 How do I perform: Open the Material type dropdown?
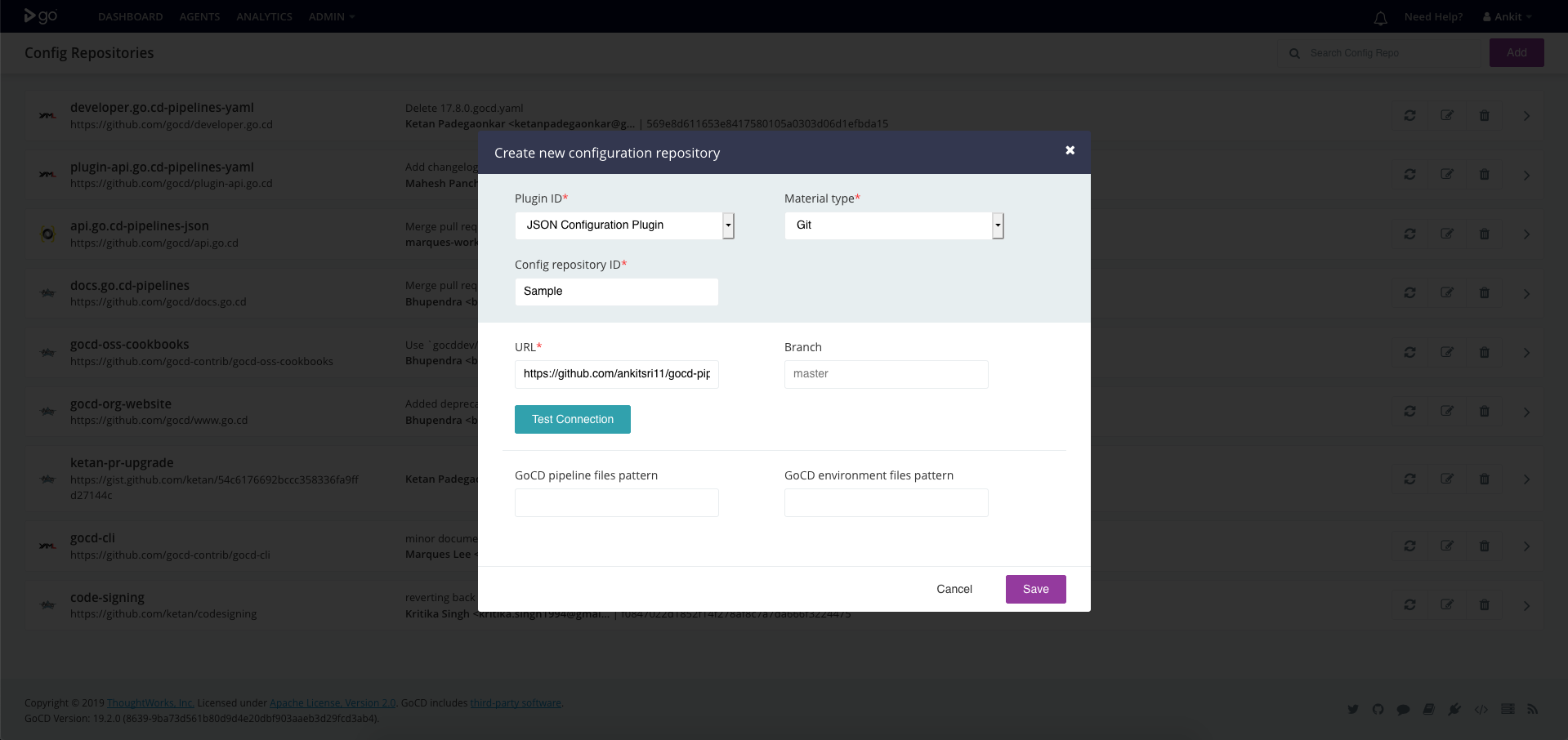pos(893,225)
